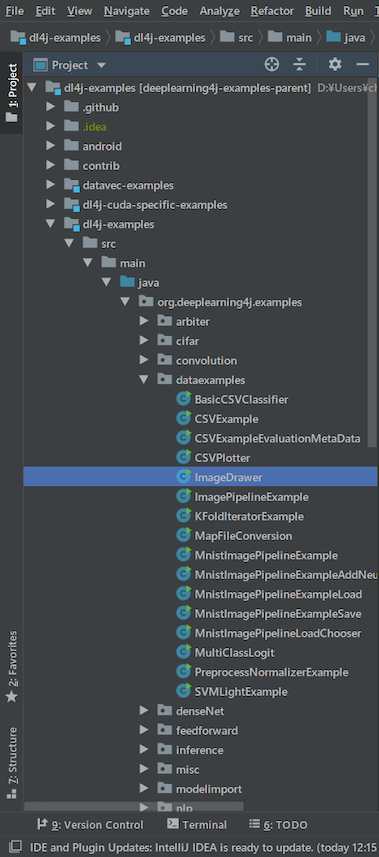The width and height of the screenshot is (379, 857).
Task: Click the Structure tool window icon
Action: pyautogui.click(x=11, y=793)
